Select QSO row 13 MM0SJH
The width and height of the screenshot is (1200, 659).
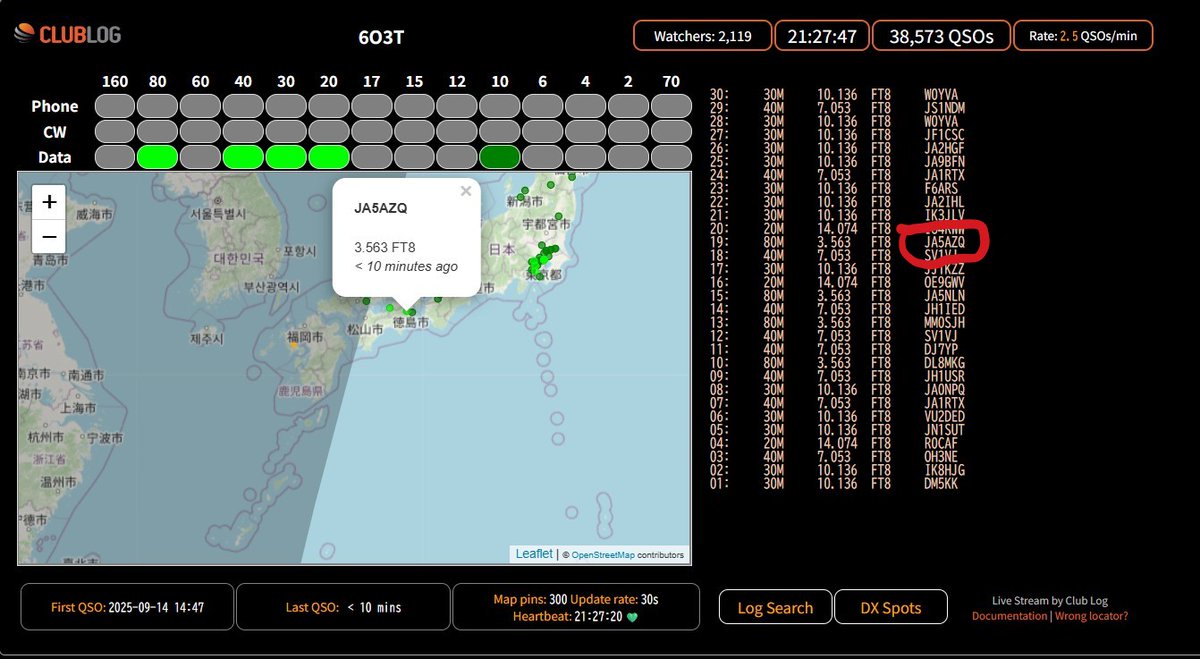click(x=838, y=323)
